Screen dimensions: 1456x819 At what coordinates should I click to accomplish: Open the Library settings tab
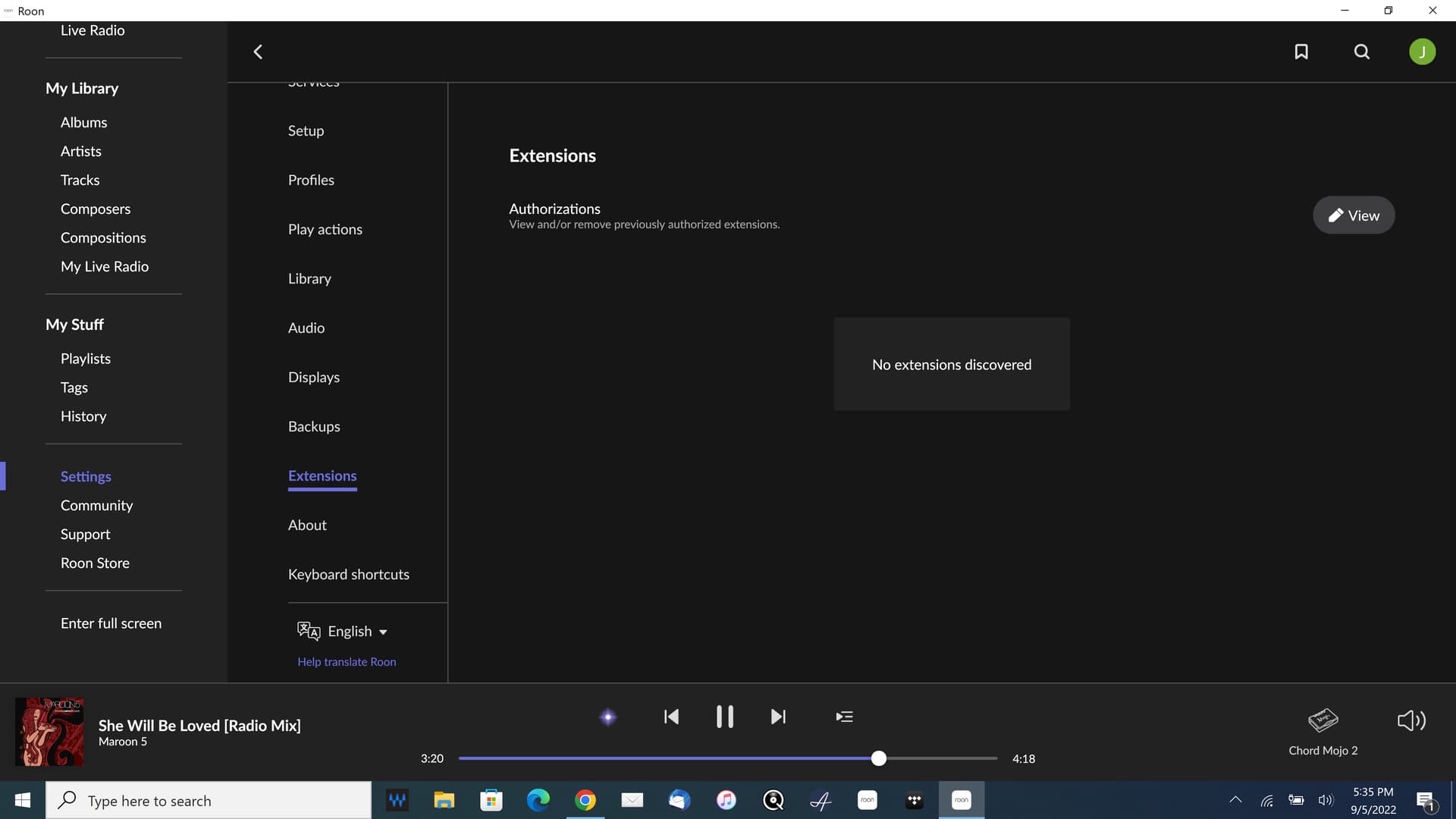click(x=309, y=278)
